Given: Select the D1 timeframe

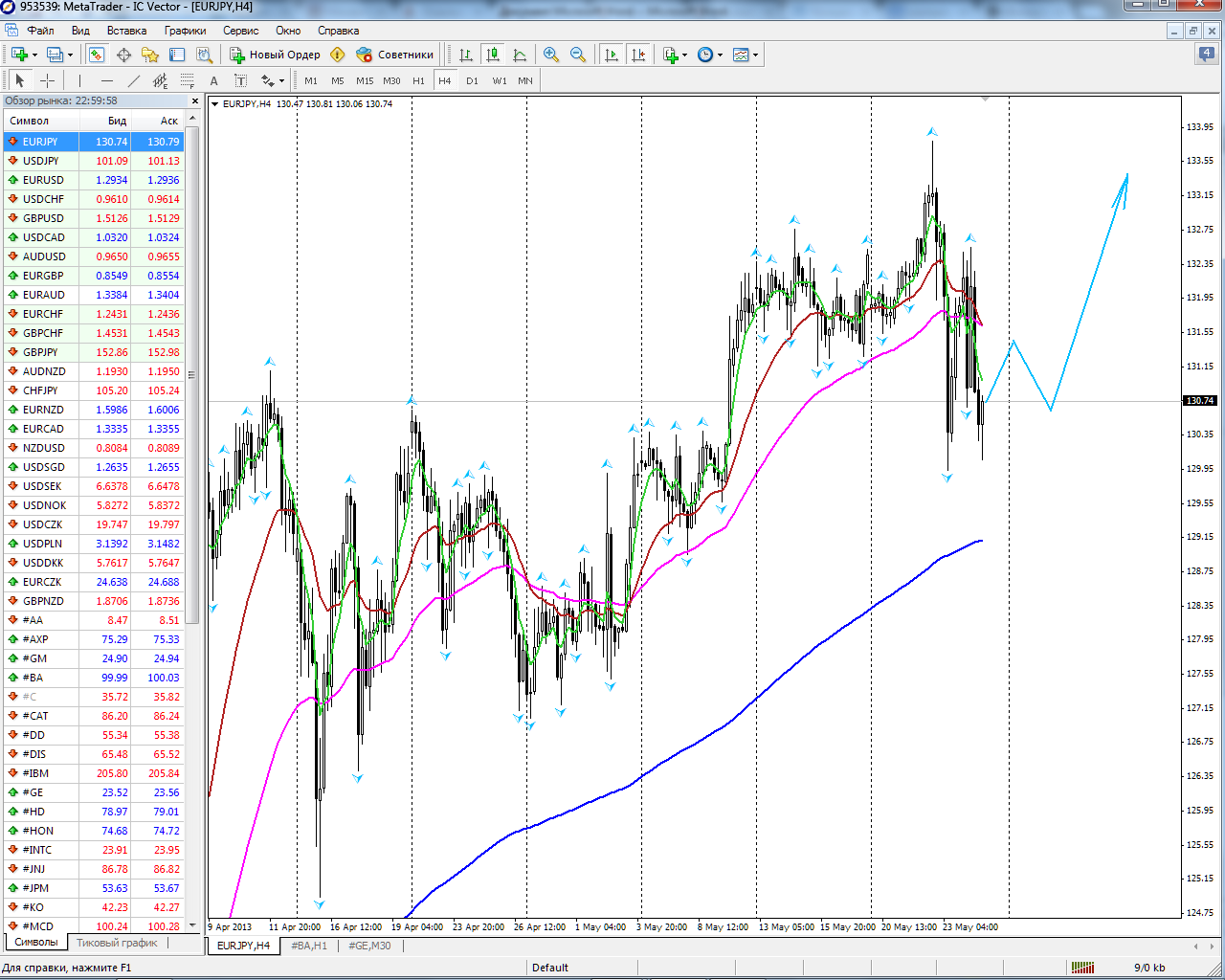Looking at the screenshot, I should click(x=472, y=80).
